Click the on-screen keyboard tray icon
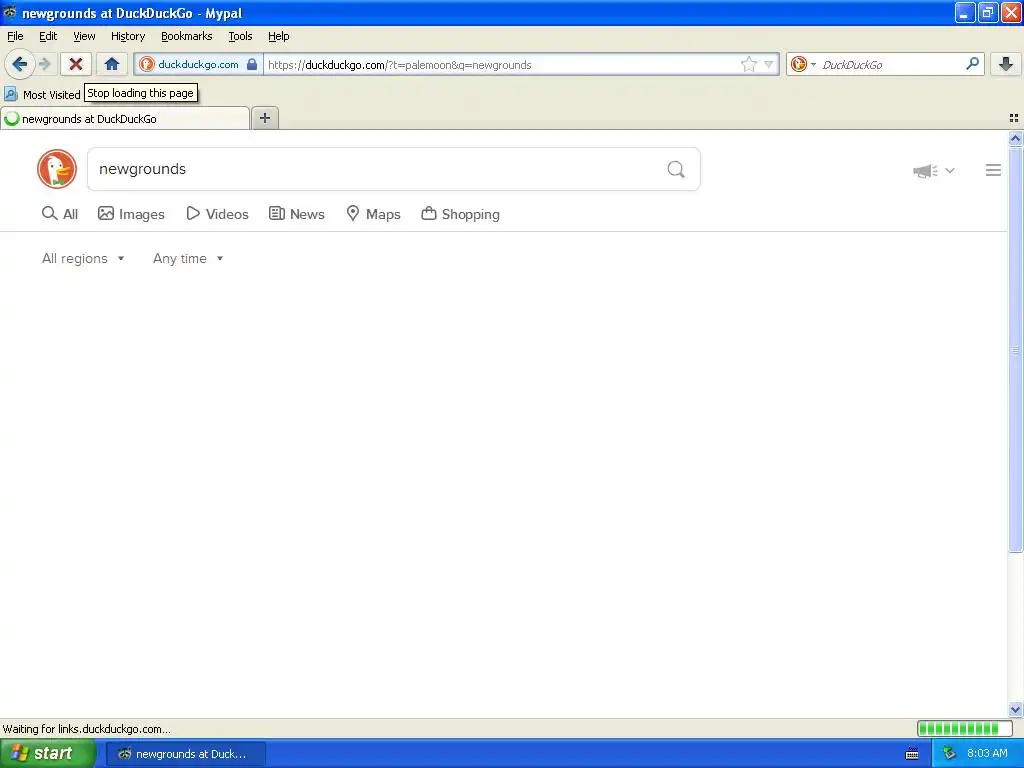Image resolution: width=1024 pixels, height=768 pixels. coord(912,754)
